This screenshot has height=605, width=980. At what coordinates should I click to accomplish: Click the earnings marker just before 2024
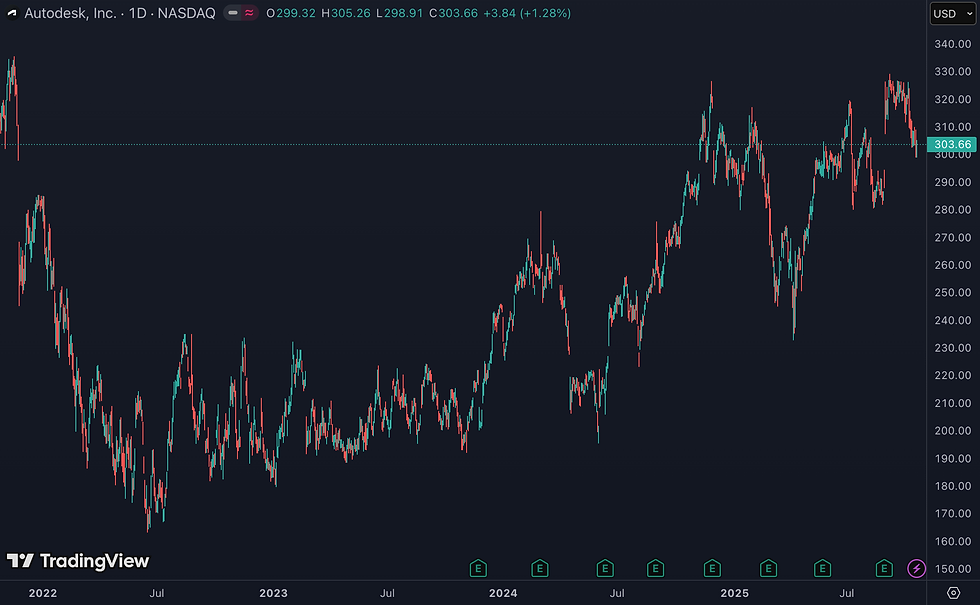[x=478, y=569]
